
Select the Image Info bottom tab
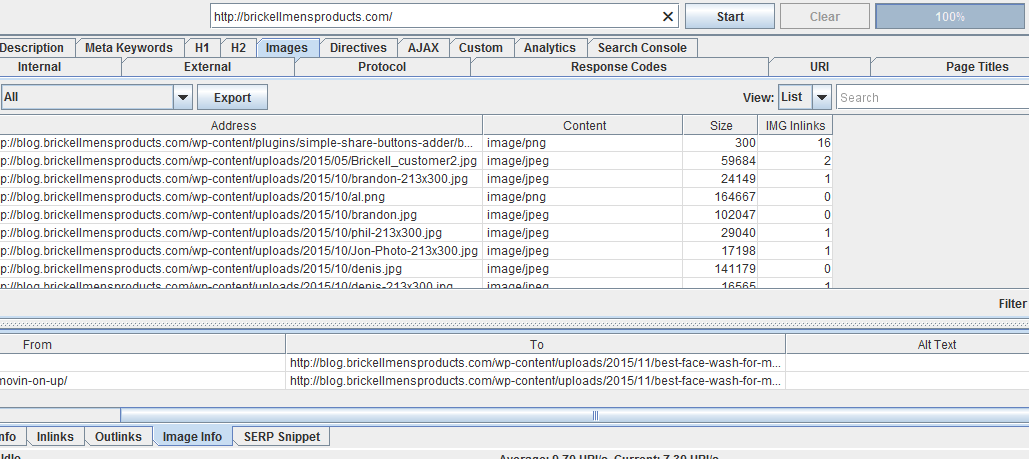(x=192, y=437)
